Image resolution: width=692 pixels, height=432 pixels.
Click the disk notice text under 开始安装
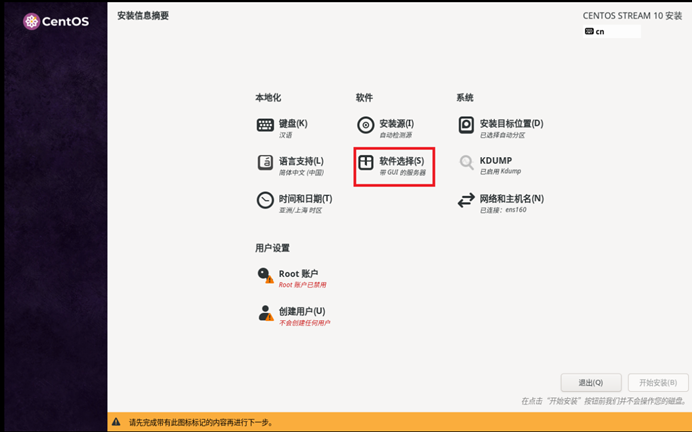604,401
